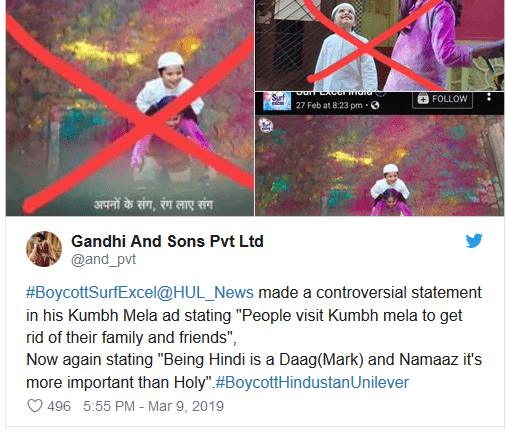Click the FOLLOW button
The width and height of the screenshot is (506, 430).
click(x=442, y=99)
